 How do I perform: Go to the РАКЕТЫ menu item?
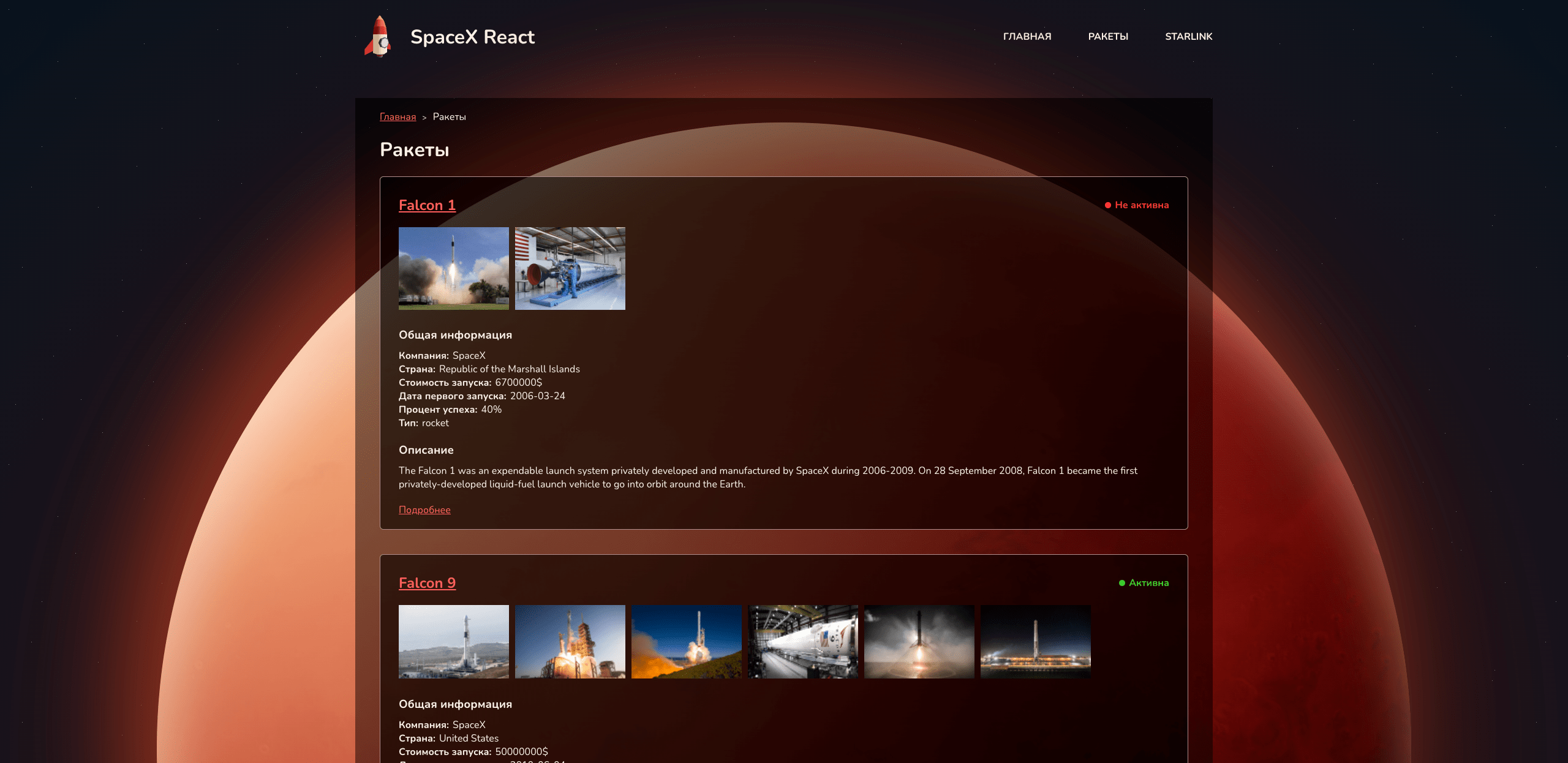[1108, 37]
